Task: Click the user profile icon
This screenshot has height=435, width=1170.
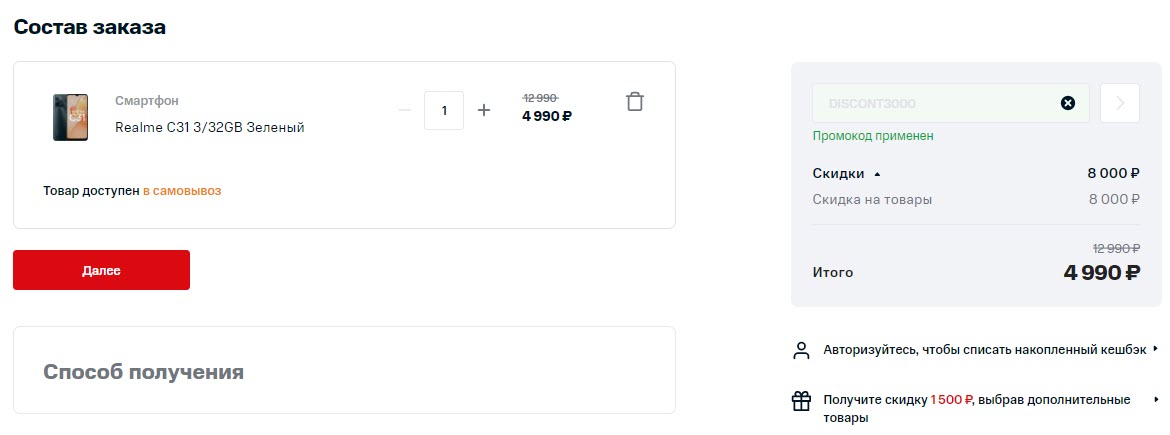Action: tap(801, 350)
